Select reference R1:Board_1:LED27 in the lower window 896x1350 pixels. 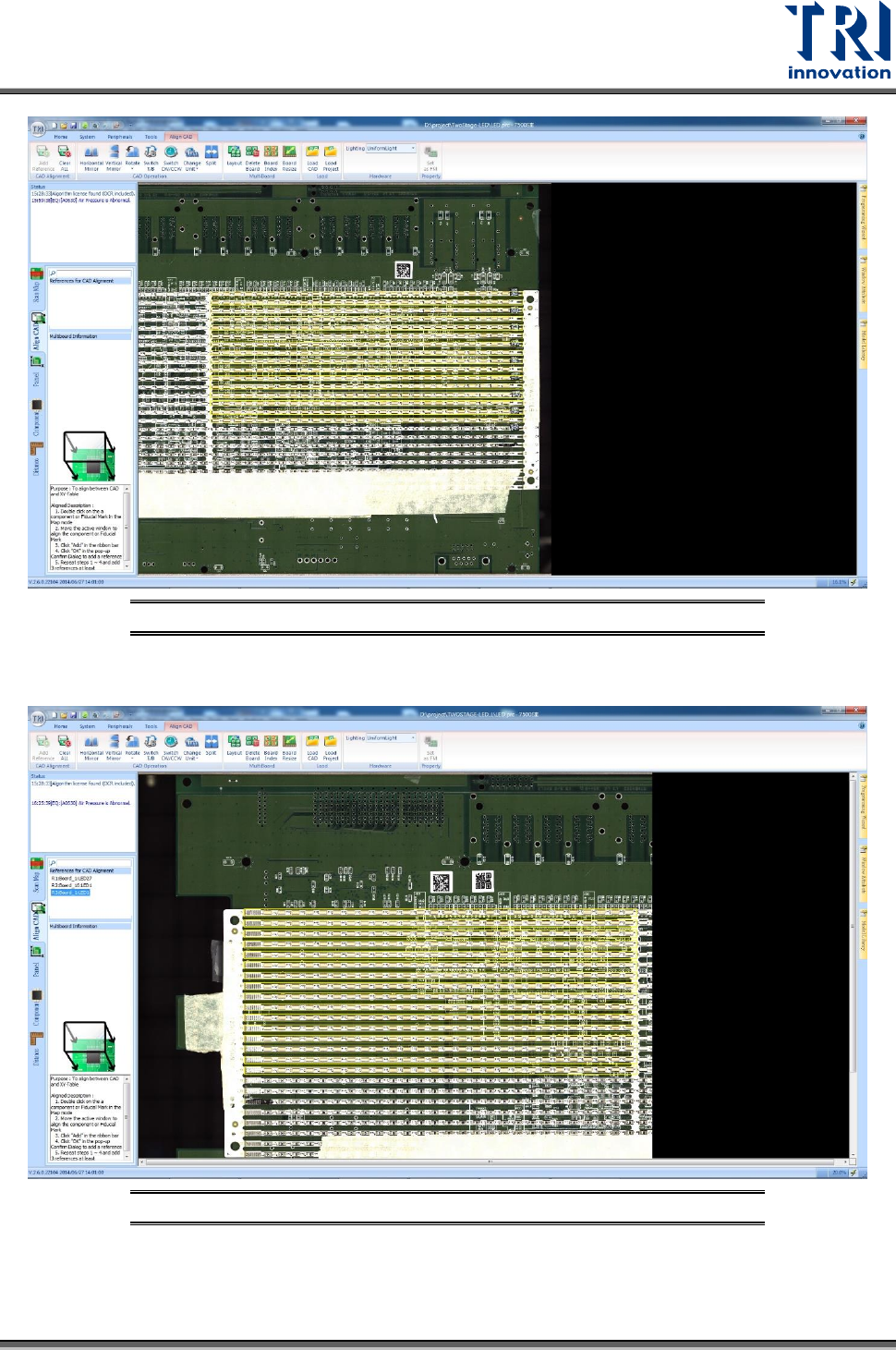pos(71,879)
